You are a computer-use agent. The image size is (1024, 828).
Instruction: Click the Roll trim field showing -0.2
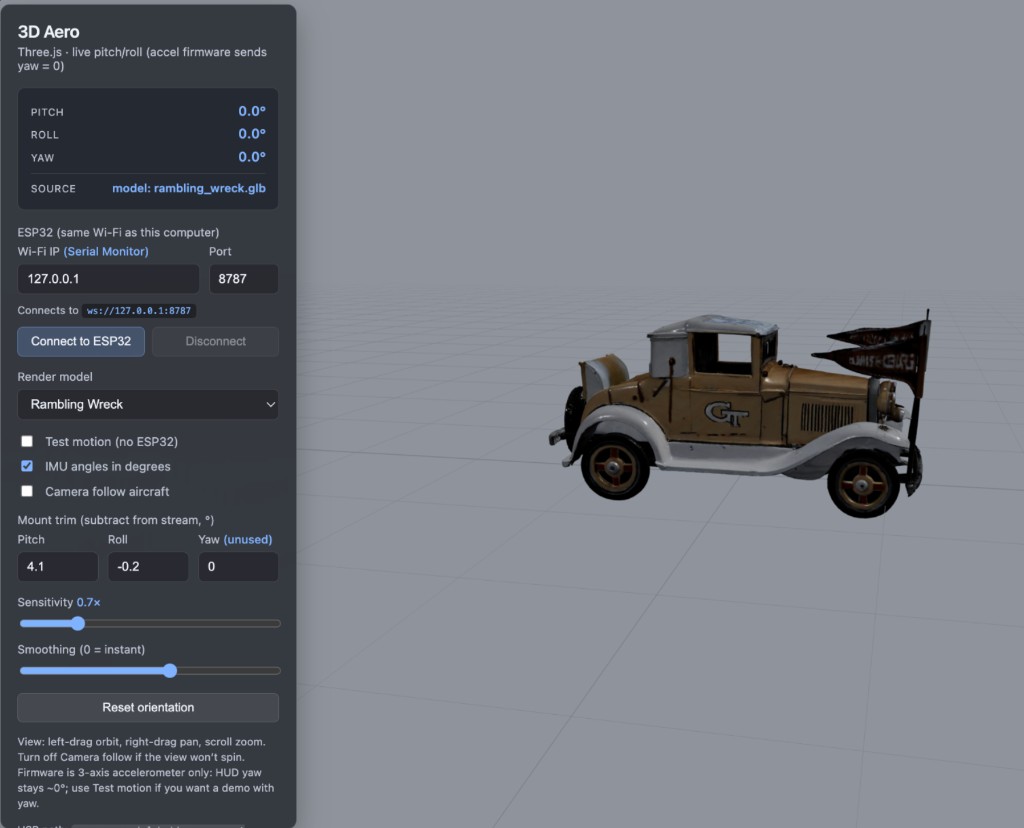pos(148,567)
